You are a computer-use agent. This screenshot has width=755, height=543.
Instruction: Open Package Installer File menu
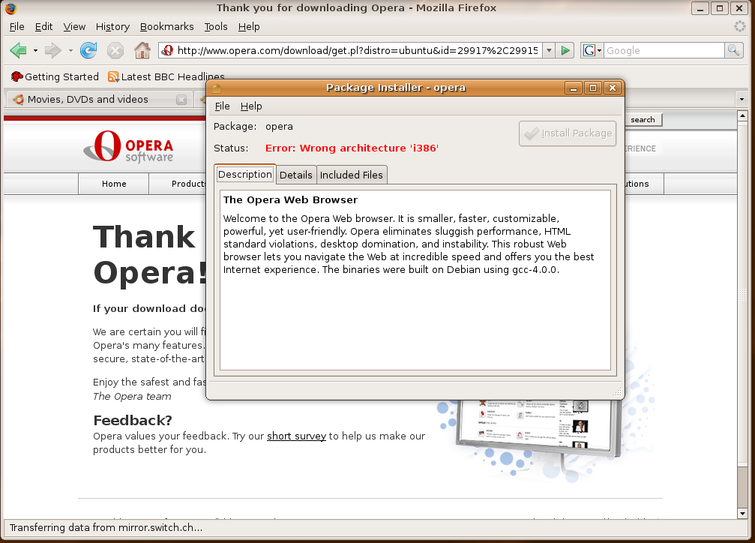tap(222, 106)
